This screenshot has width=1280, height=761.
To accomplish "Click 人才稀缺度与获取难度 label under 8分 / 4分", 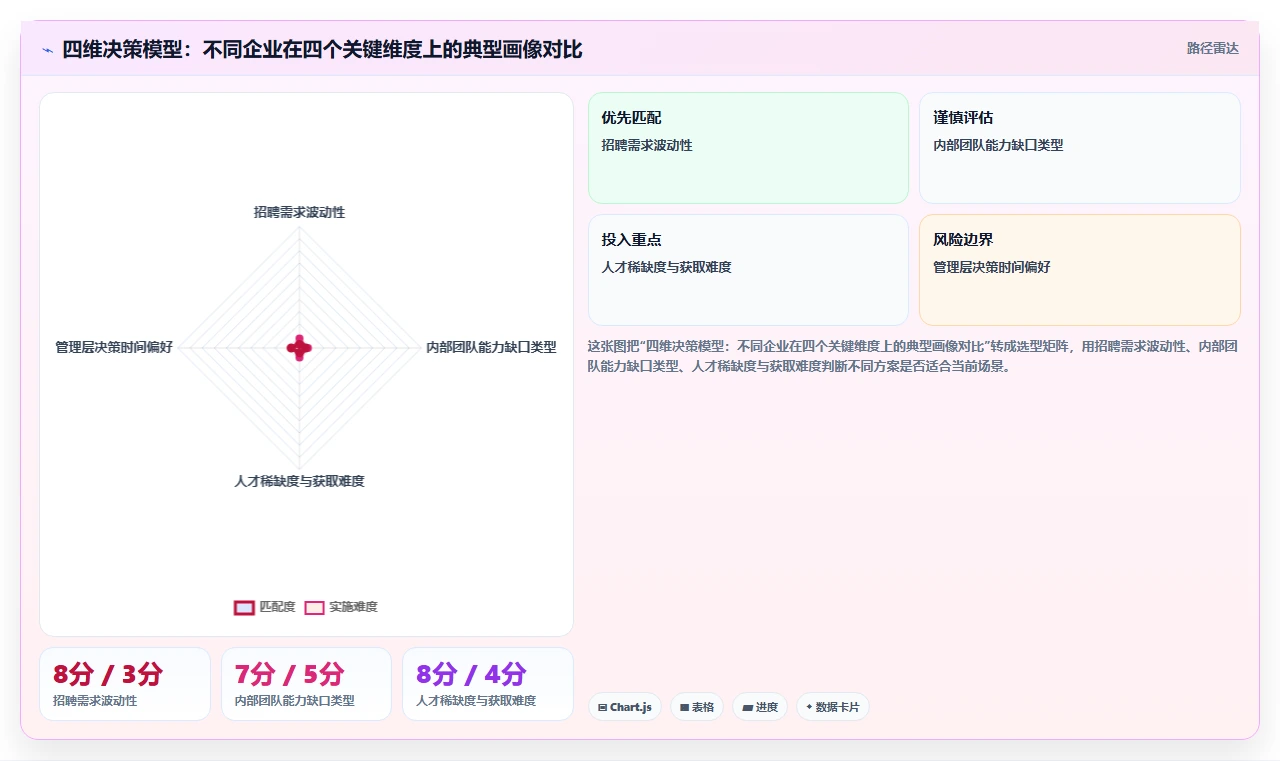I will point(476,700).
